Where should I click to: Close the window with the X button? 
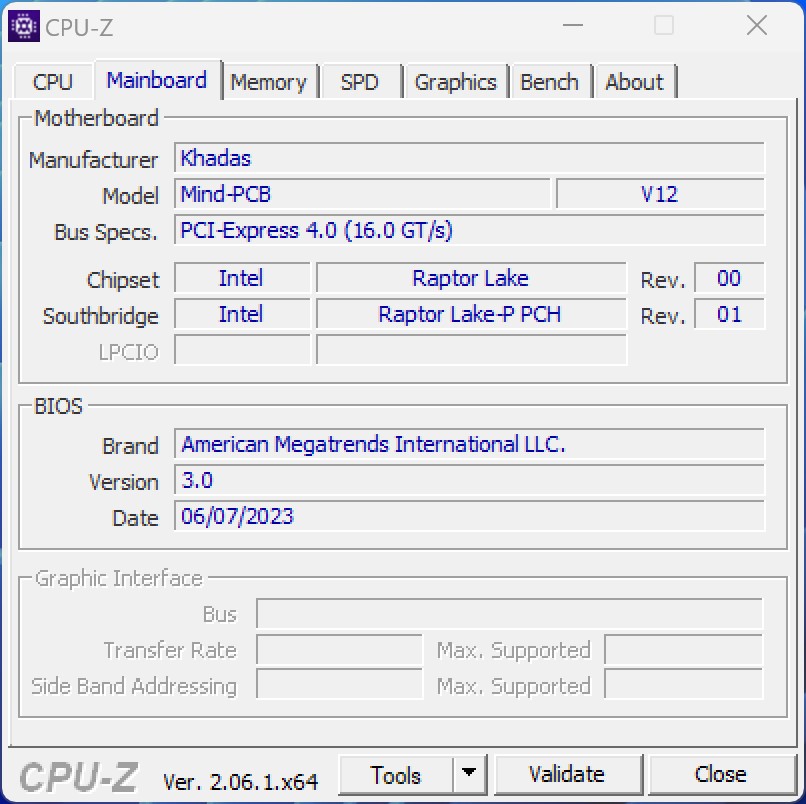757,25
